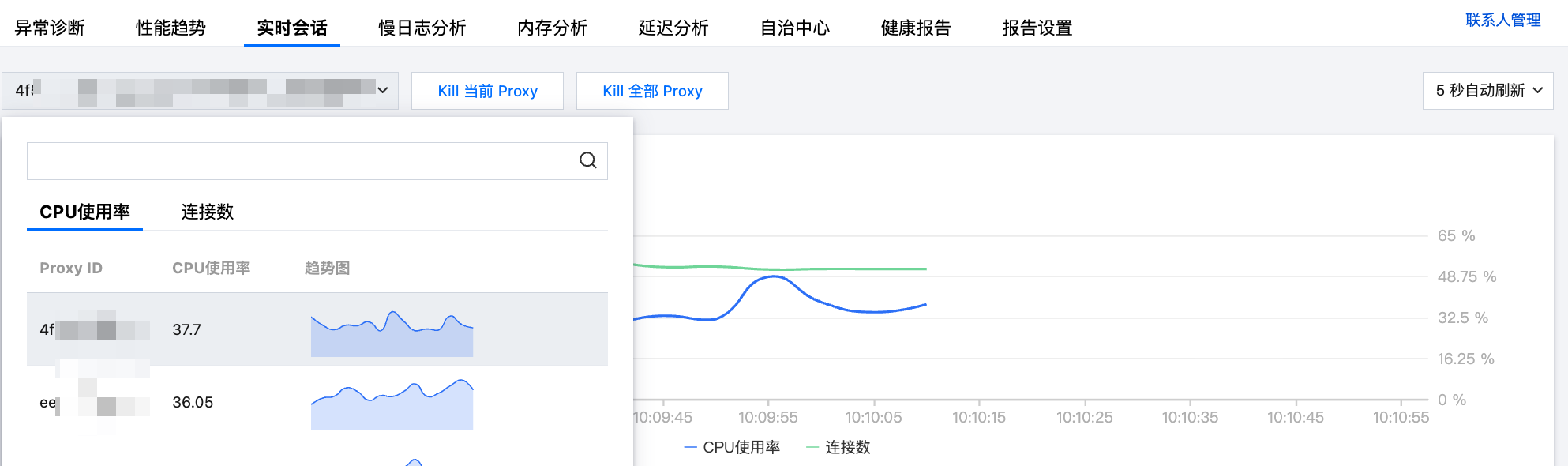Switch to 连接数 tab in proxy panel
1568x466 pixels.
pos(208,212)
